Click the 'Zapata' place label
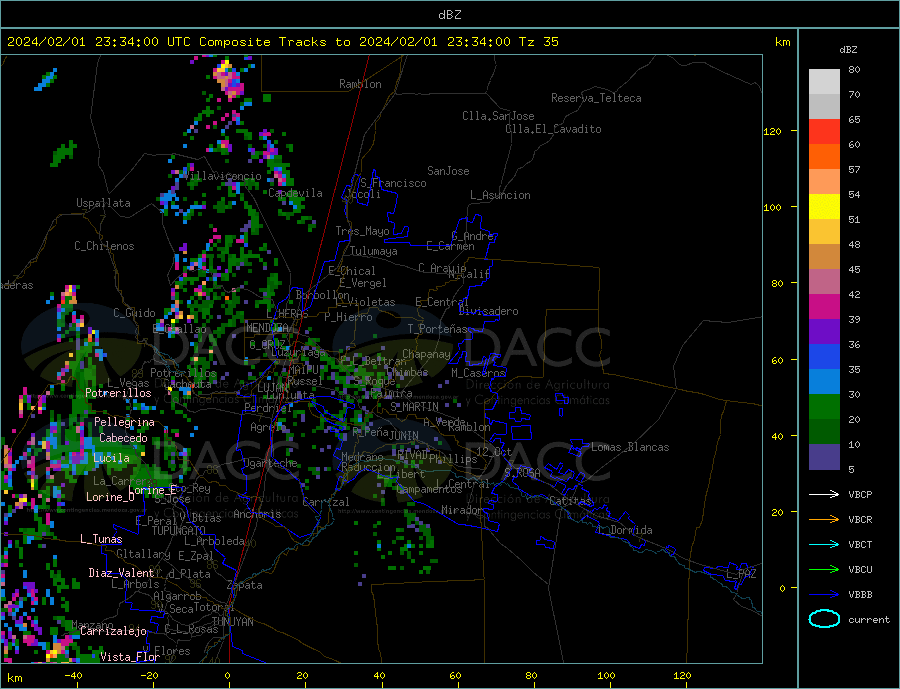The width and height of the screenshot is (900, 689). click(x=245, y=586)
